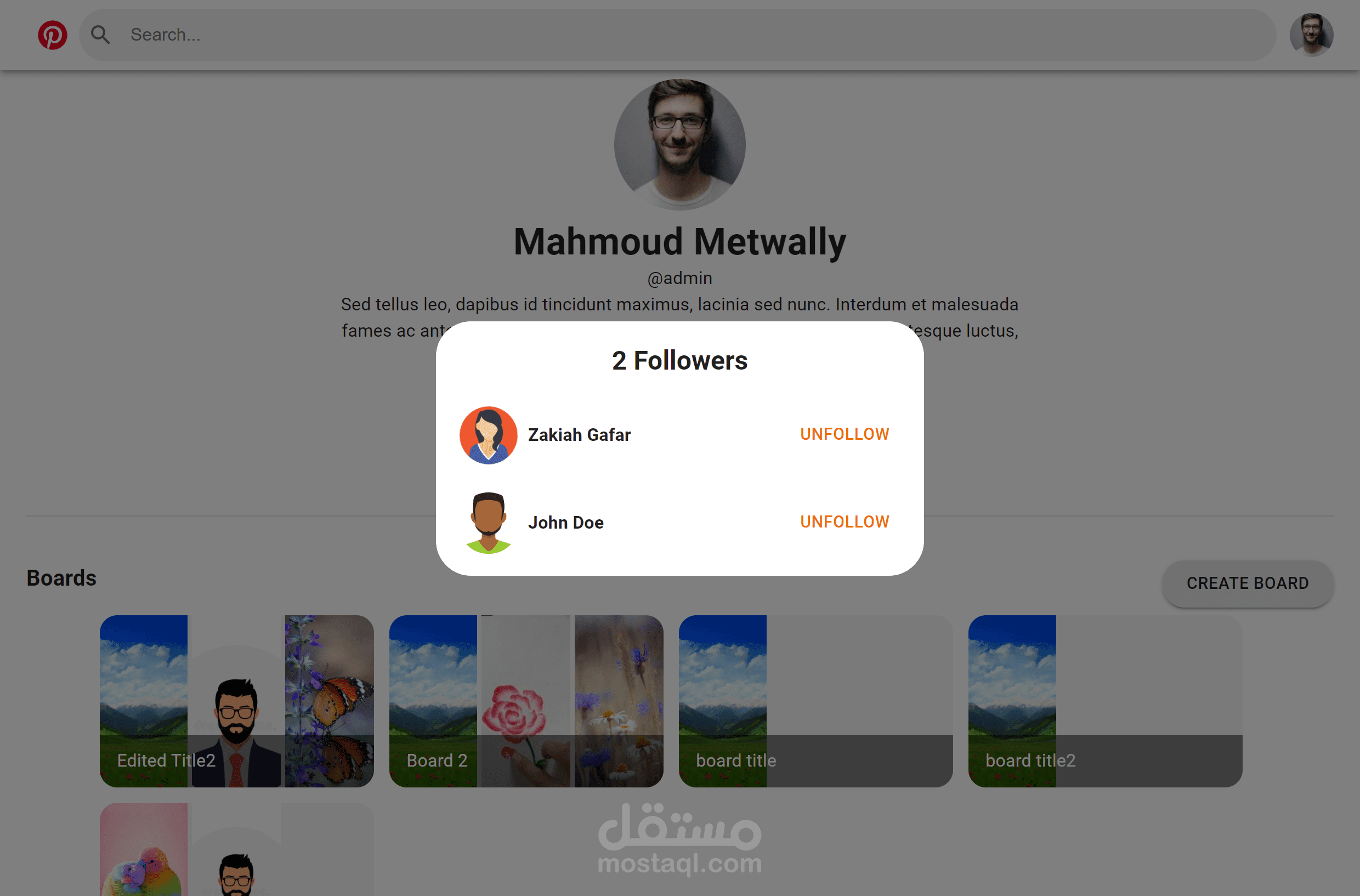
Task: Open the Board 2 board
Action: [526, 701]
